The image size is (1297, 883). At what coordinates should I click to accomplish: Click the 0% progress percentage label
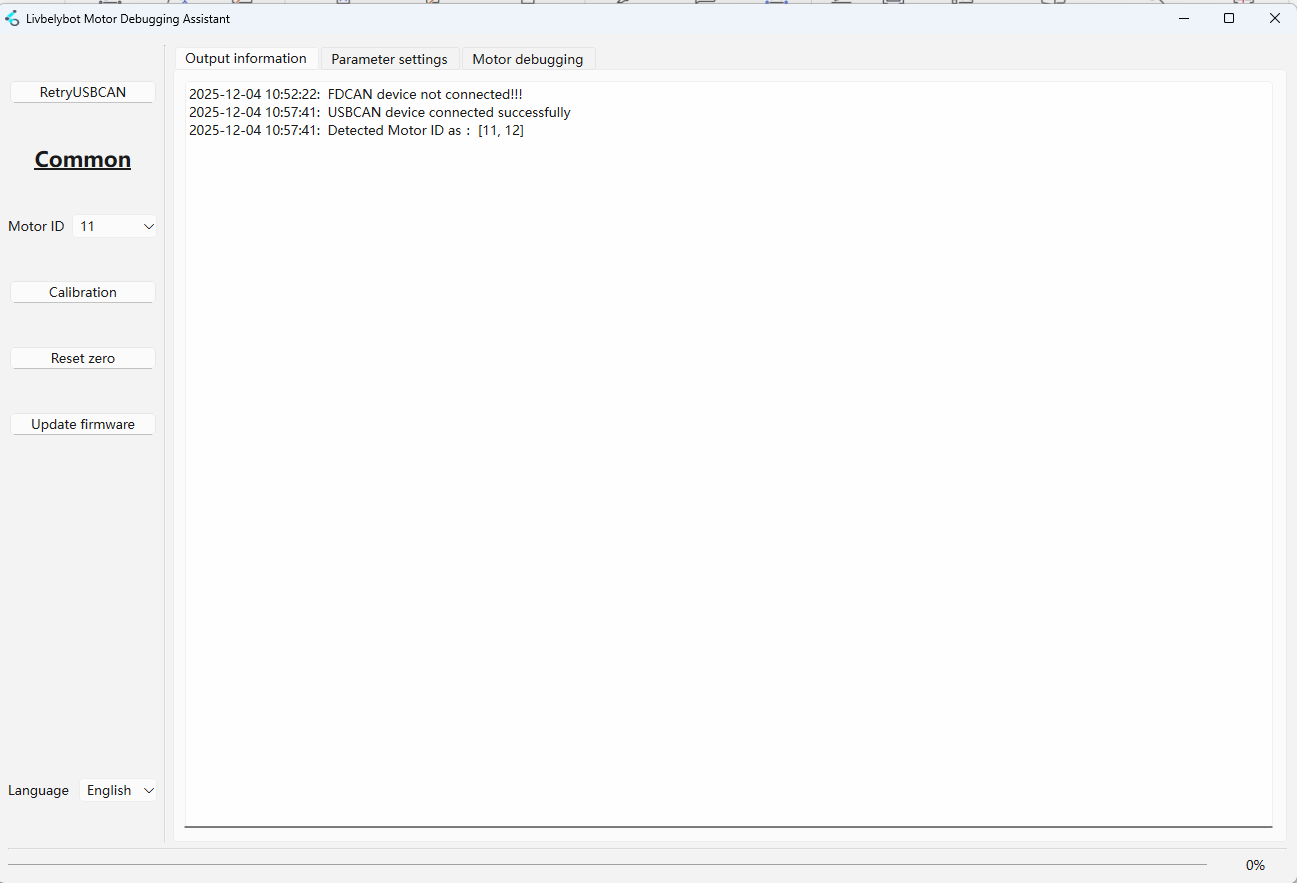(1255, 865)
